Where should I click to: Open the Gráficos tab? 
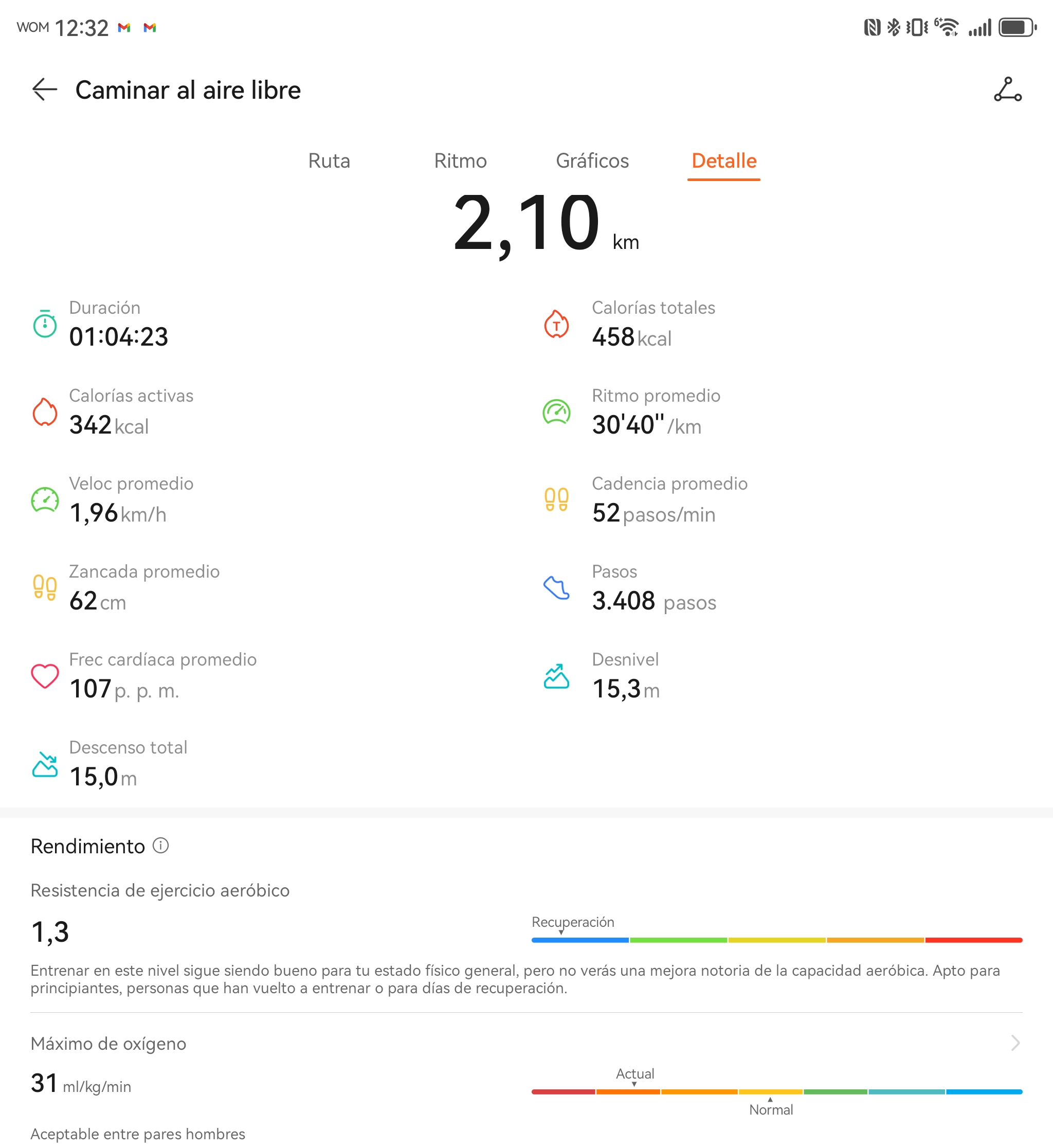592,161
